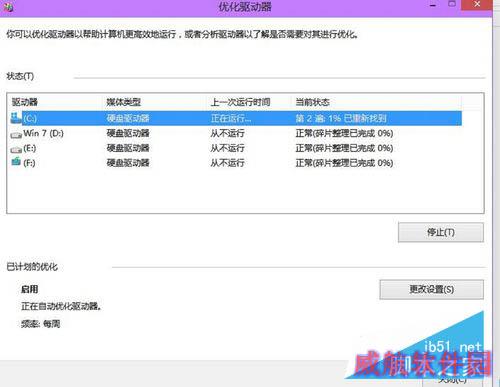500x387 pixels.
Task: Click current status of (E:) row
Action: tap(344, 148)
